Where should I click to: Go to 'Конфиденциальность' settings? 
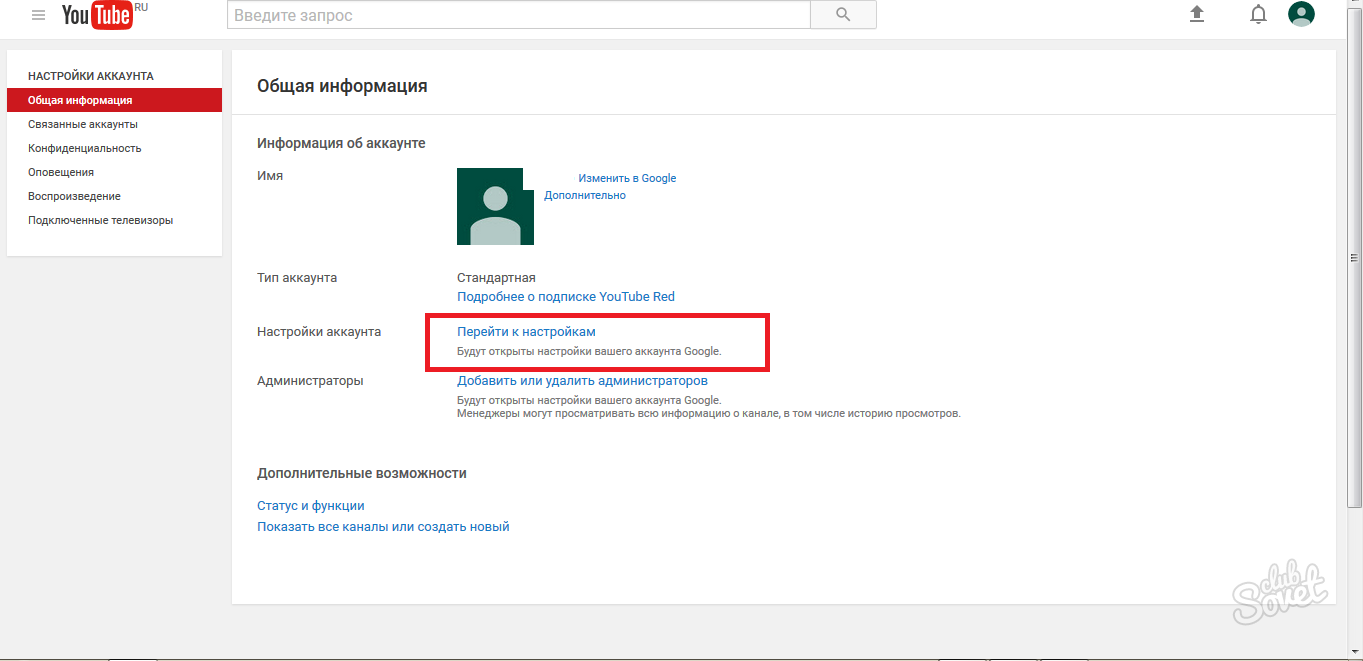(85, 148)
